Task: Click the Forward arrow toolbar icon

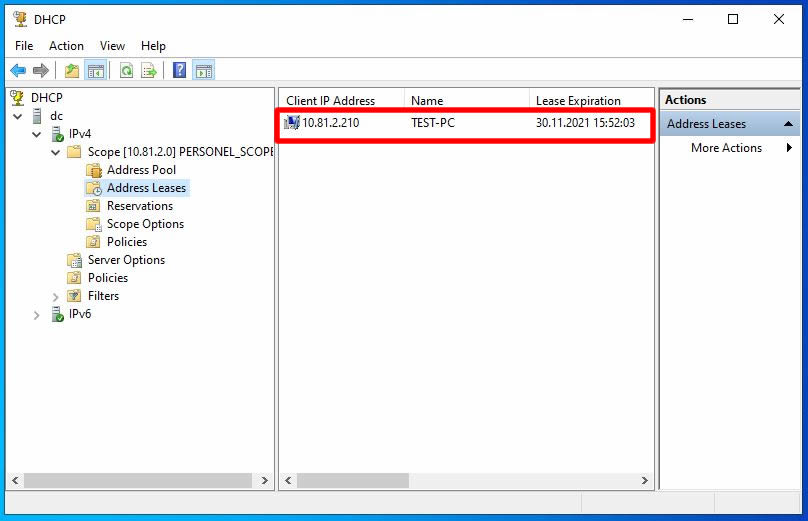Action: [41, 70]
